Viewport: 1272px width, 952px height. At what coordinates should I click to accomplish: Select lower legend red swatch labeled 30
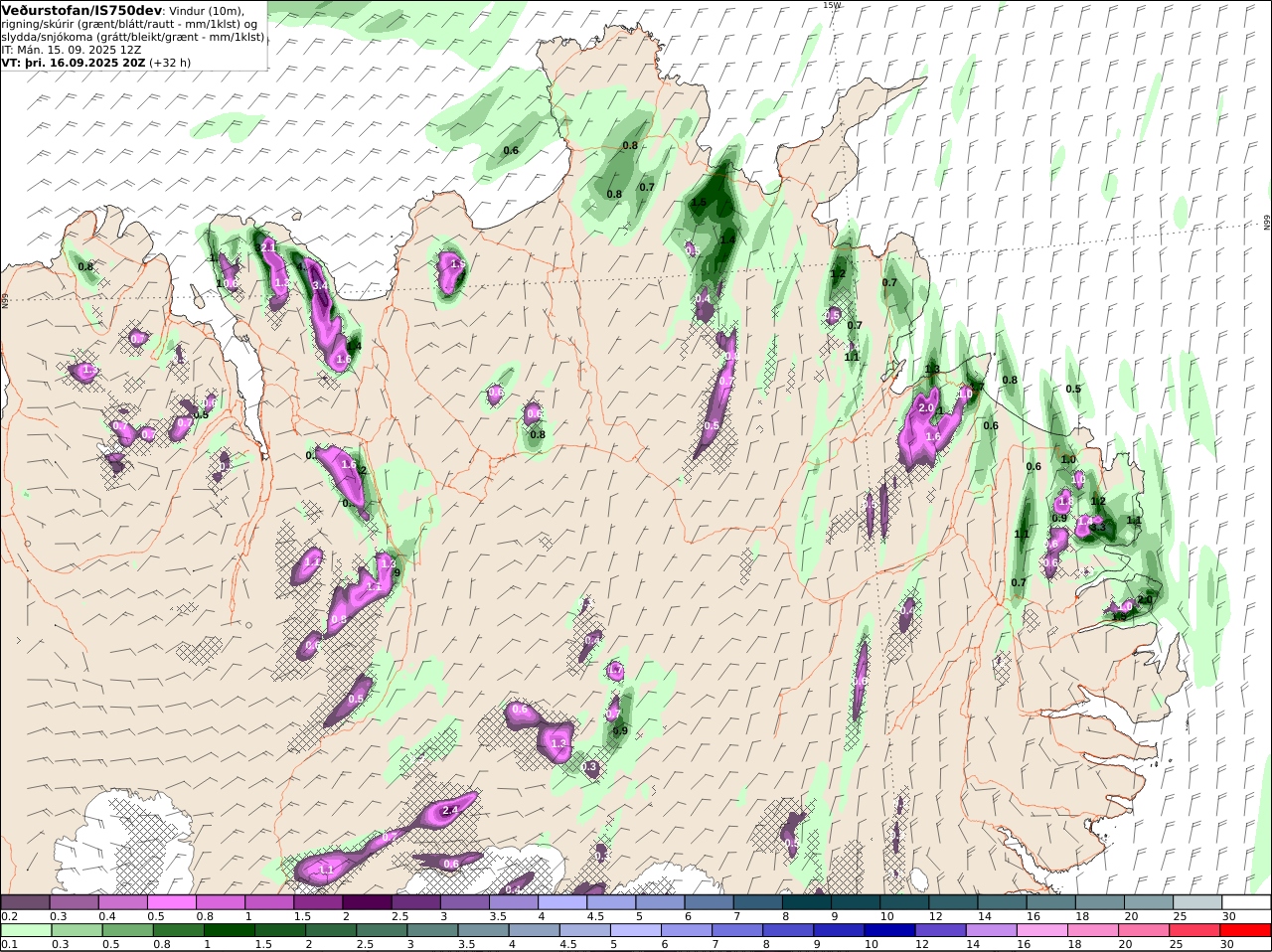point(1245,930)
